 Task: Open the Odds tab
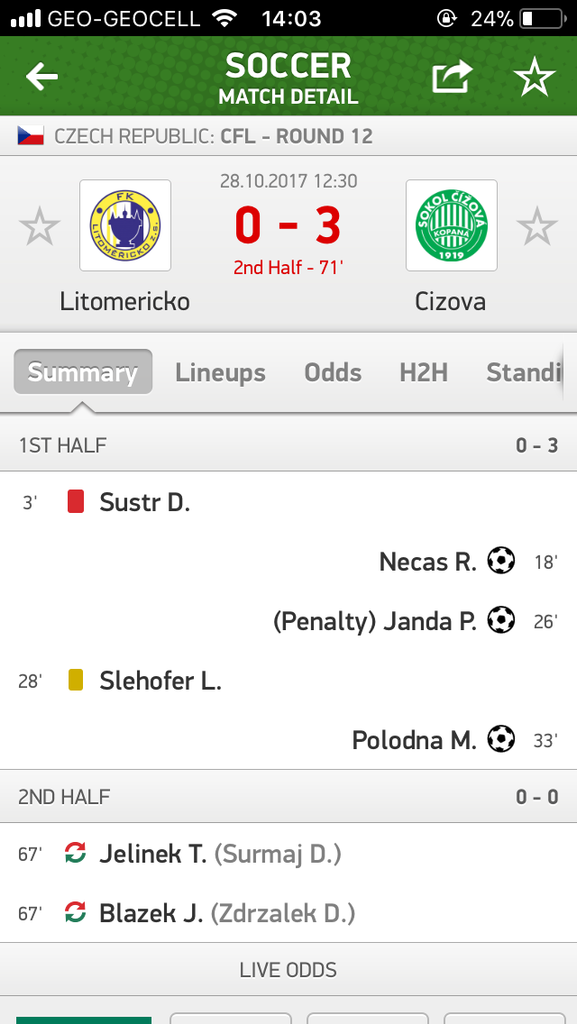tap(333, 373)
